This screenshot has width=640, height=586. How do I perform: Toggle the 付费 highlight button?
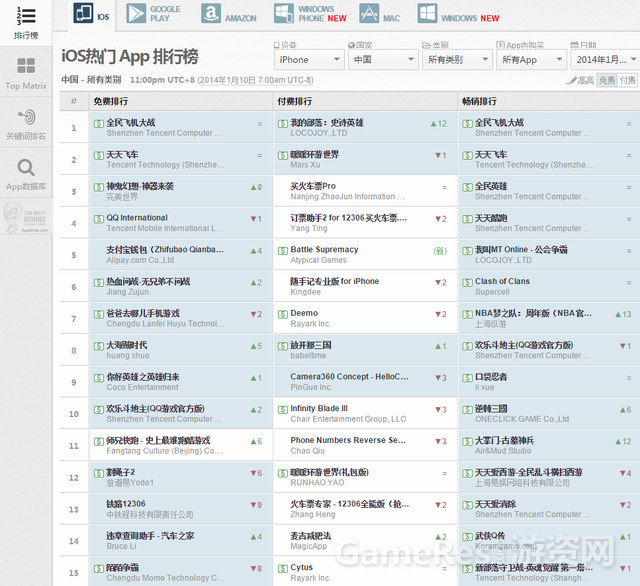pos(628,80)
